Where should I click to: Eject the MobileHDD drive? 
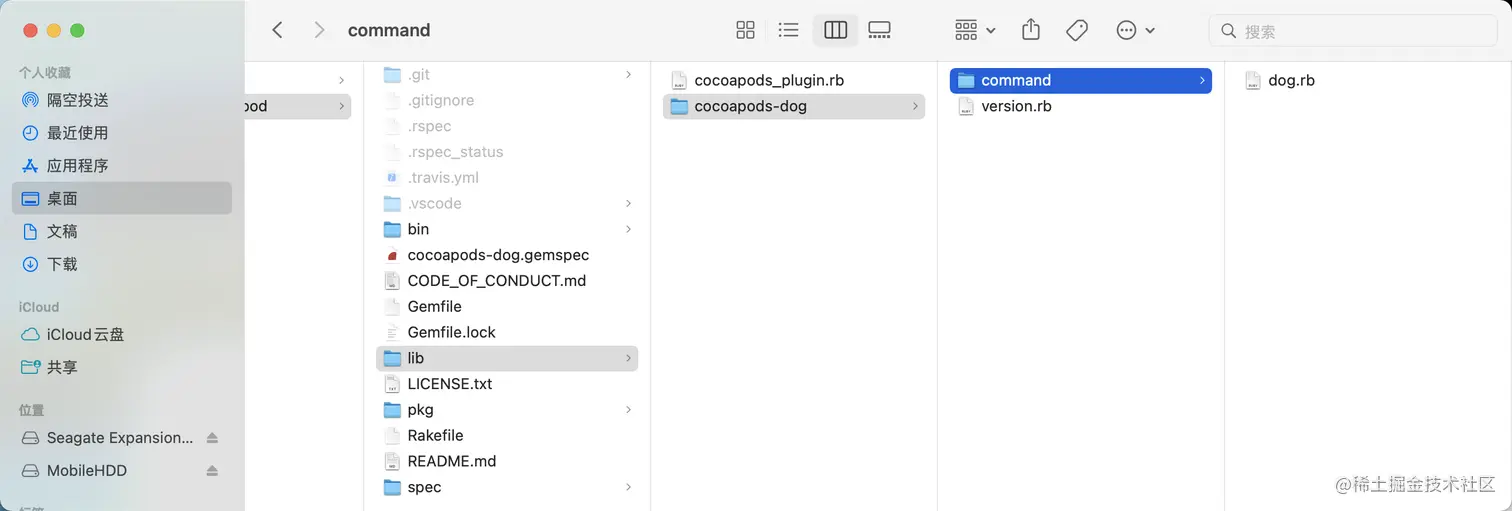pos(212,471)
